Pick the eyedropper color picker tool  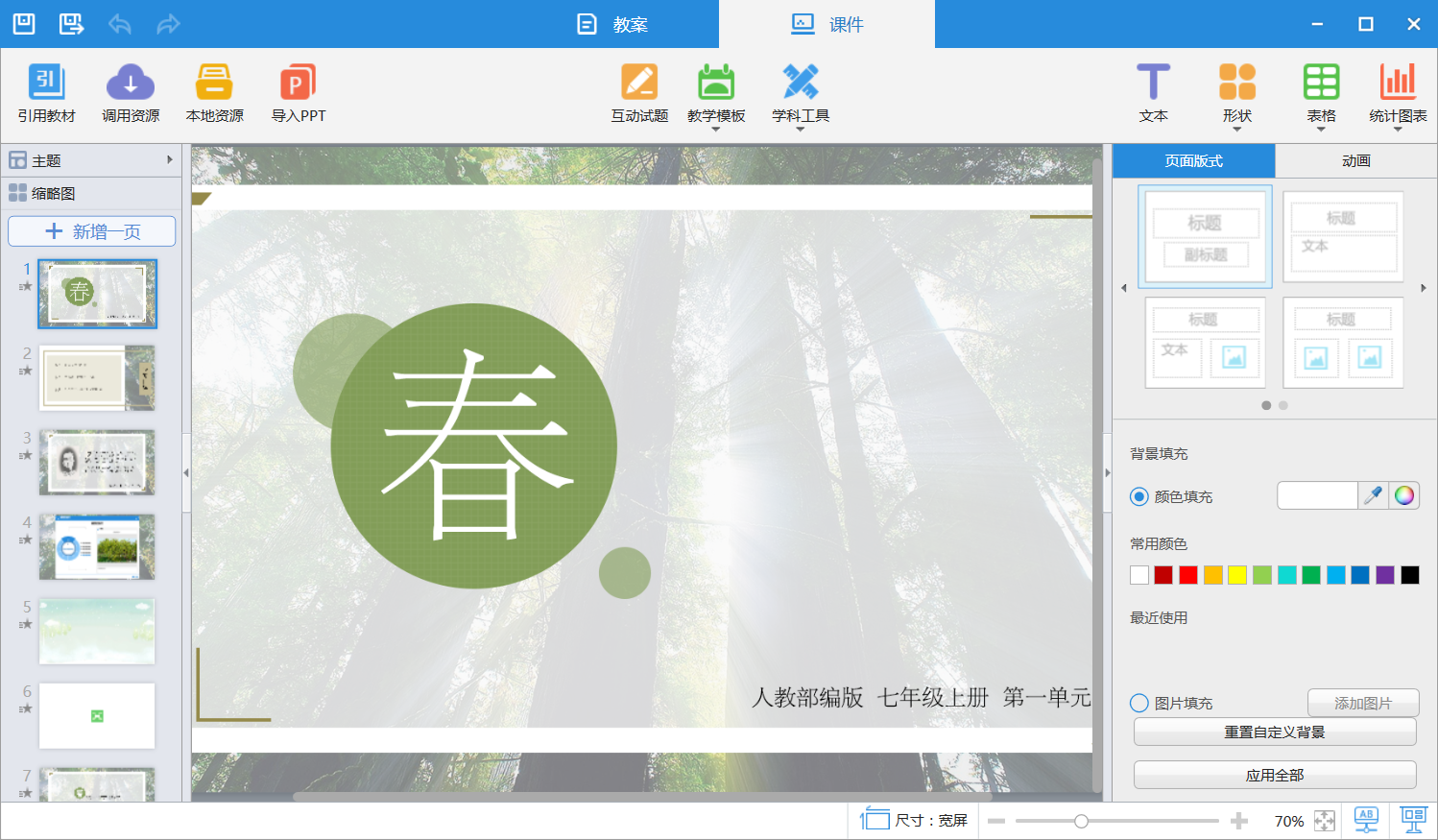point(1373,495)
